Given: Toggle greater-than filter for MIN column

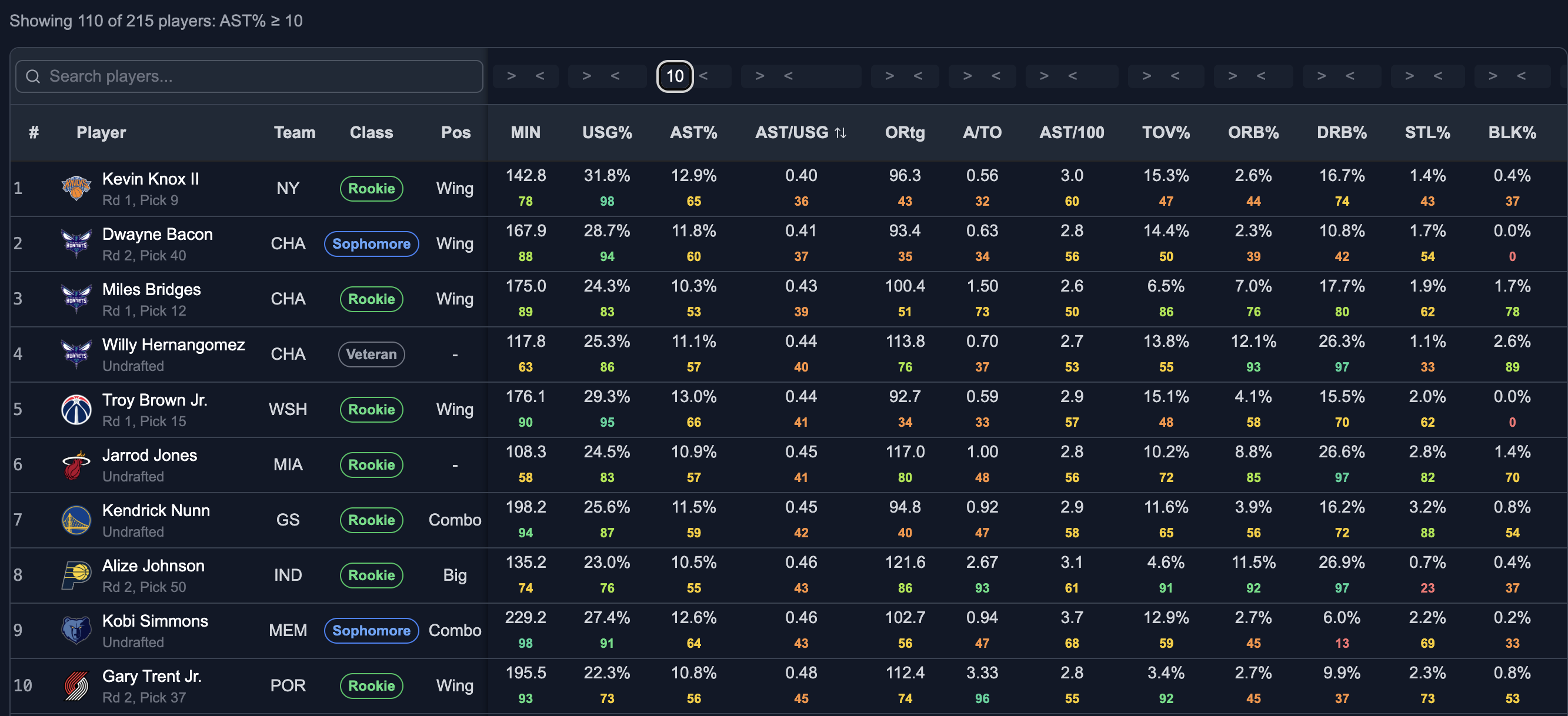Looking at the screenshot, I should click(511, 76).
